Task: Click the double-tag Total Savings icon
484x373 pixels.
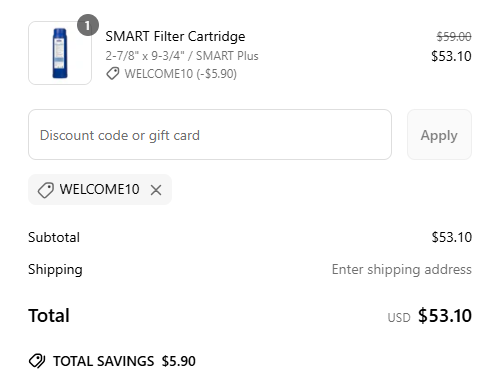Action: (x=37, y=361)
